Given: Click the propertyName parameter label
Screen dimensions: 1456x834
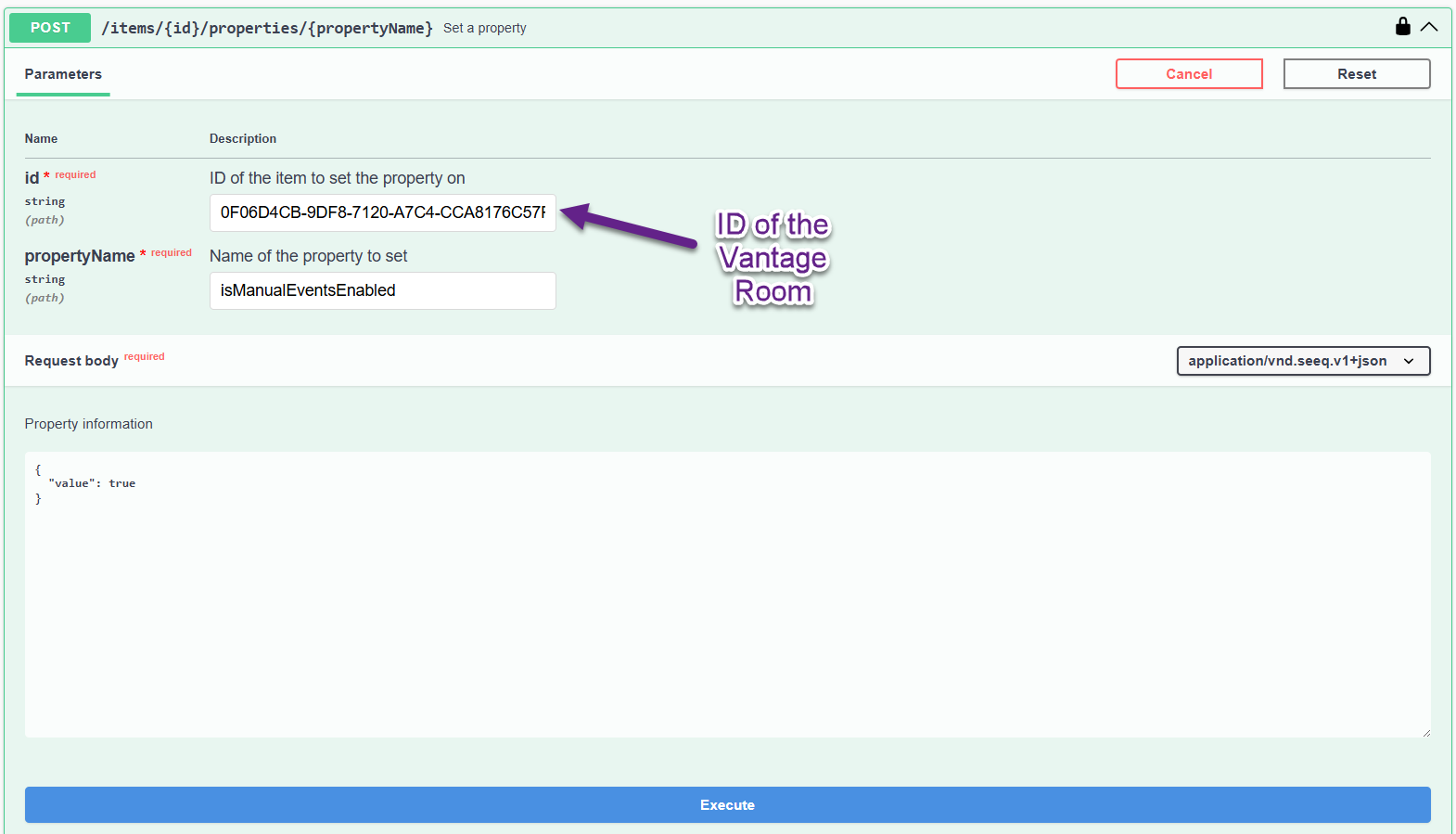Looking at the screenshot, I should pyautogui.click(x=80, y=256).
